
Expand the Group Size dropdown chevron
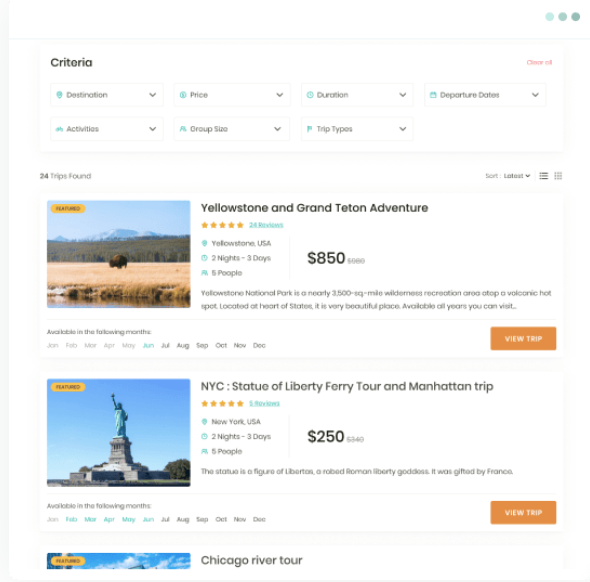(277, 129)
